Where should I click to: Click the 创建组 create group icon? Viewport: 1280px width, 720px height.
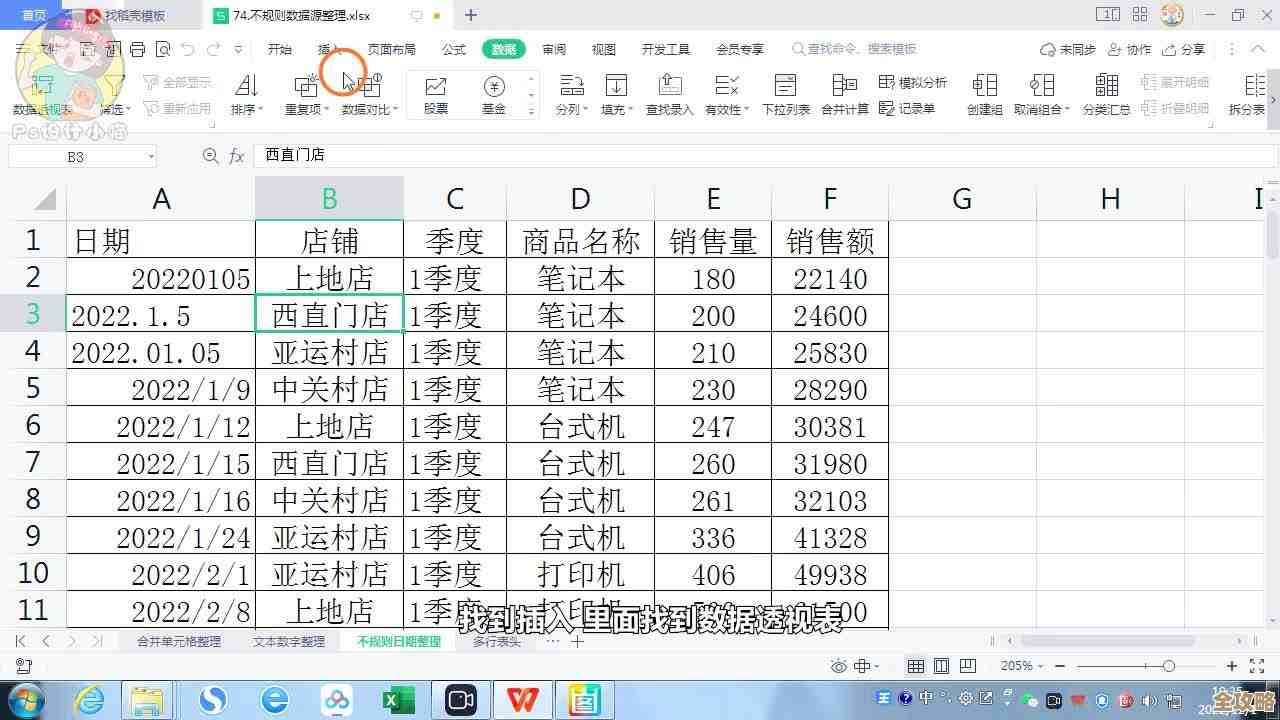[x=984, y=95]
